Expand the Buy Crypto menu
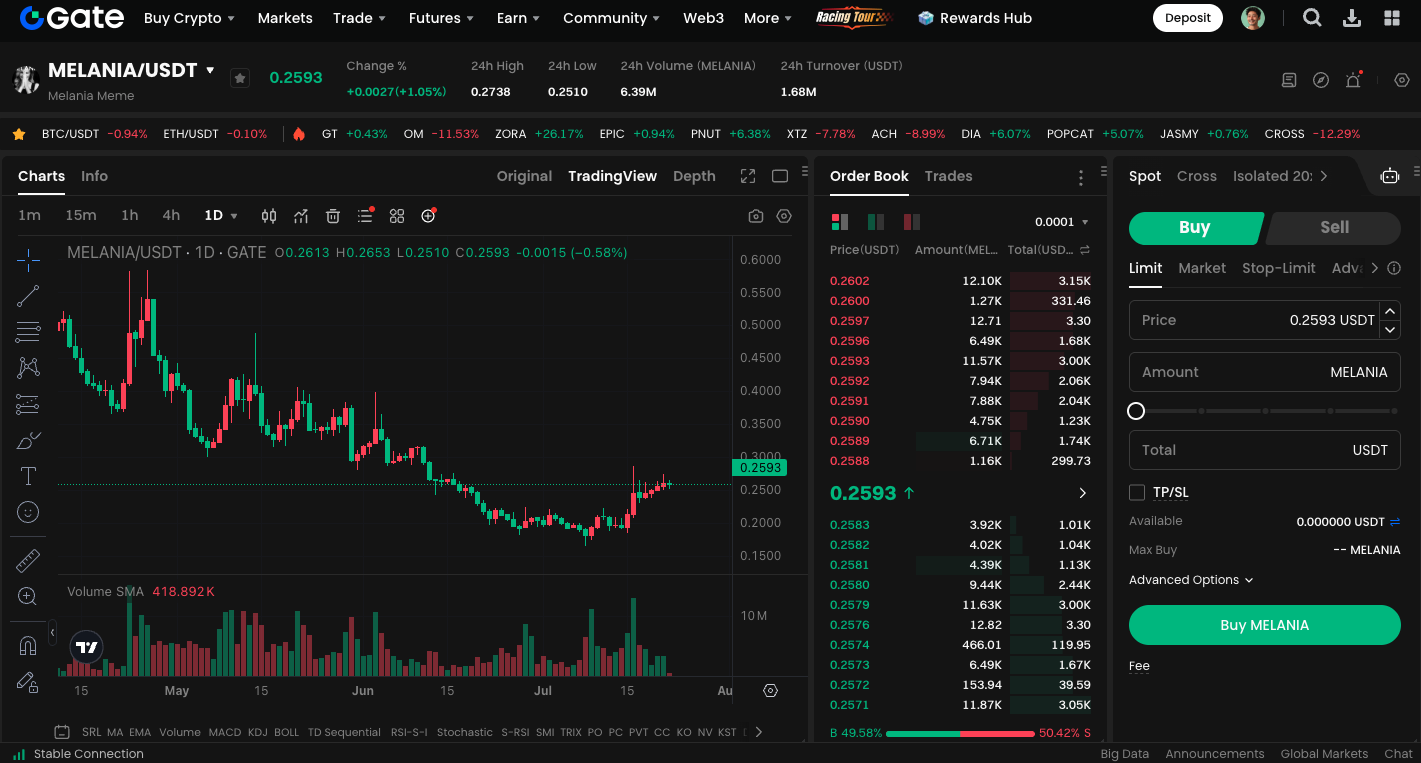 tap(189, 18)
